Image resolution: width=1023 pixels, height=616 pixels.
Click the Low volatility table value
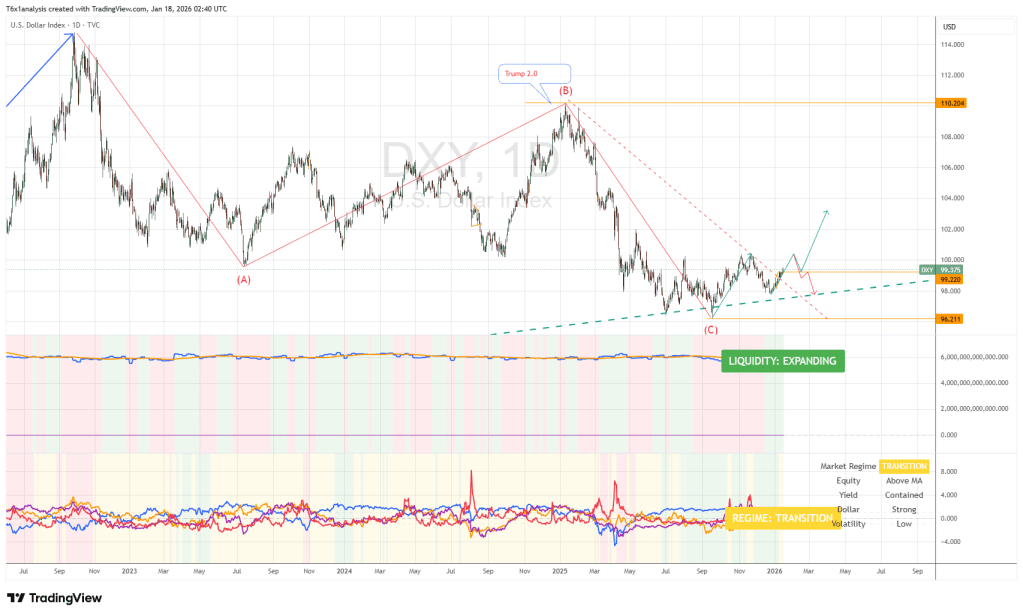[x=904, y=524]
